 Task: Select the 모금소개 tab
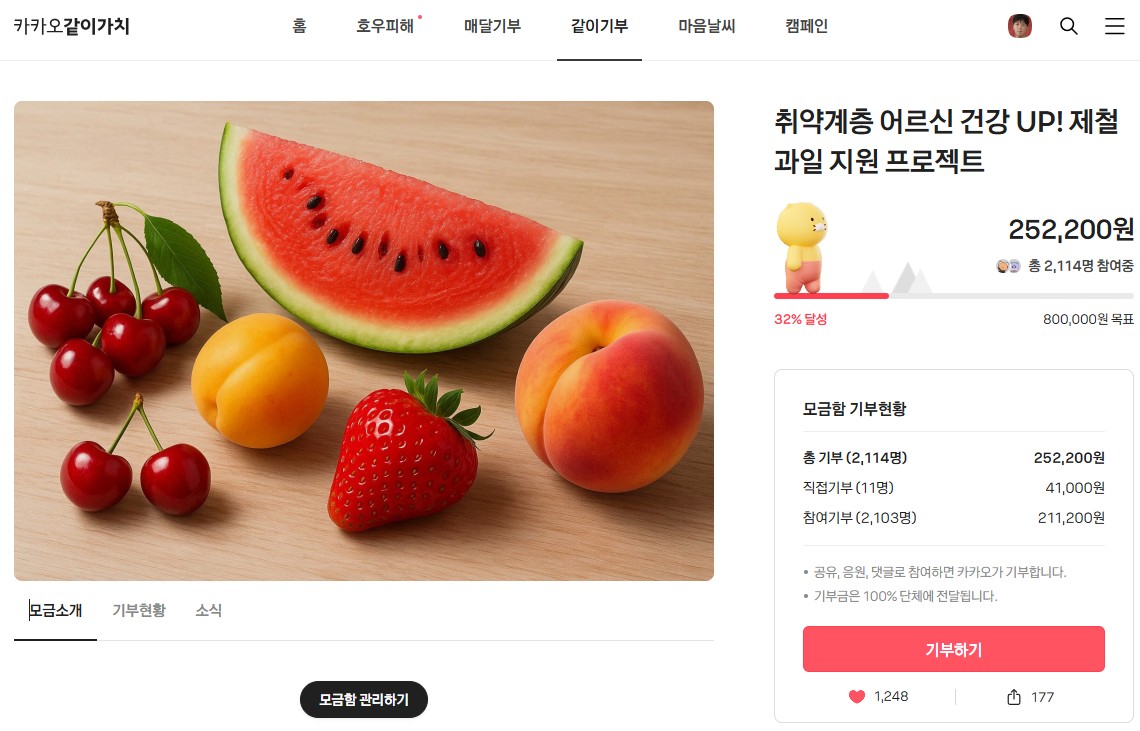(55, 610)
